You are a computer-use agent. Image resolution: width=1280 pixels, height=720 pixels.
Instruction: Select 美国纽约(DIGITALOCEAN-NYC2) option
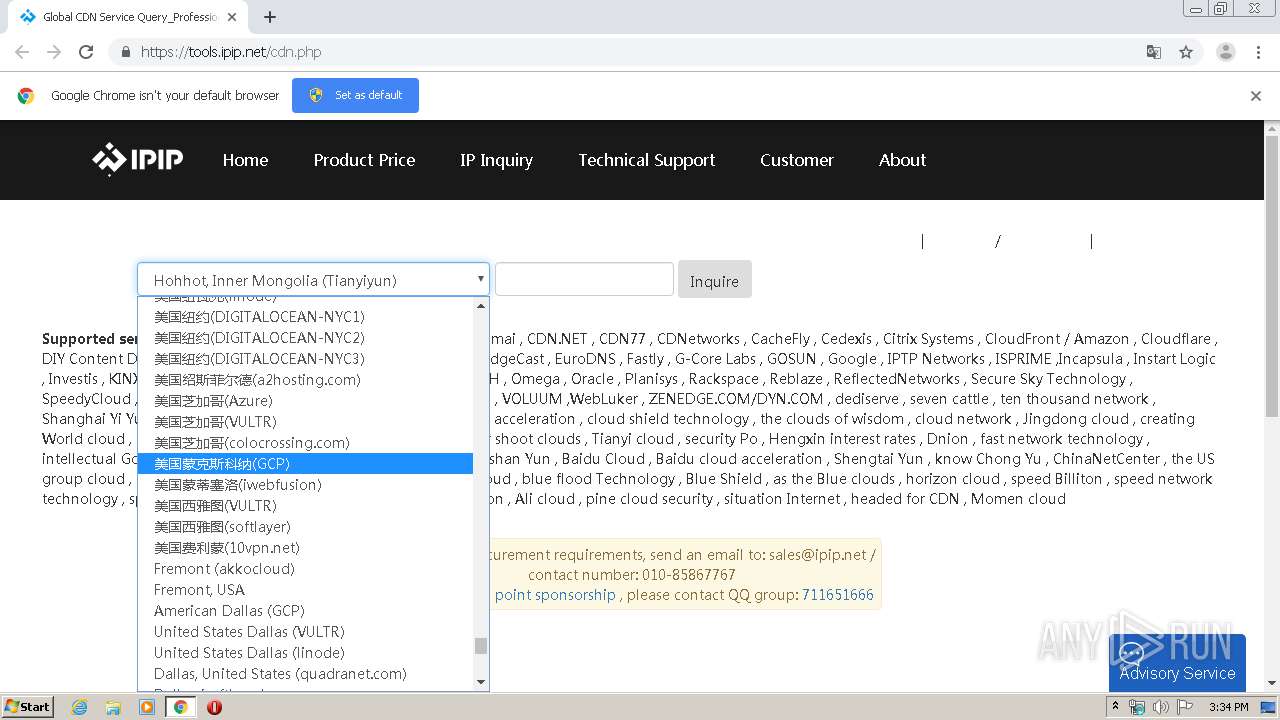(305, 338)
